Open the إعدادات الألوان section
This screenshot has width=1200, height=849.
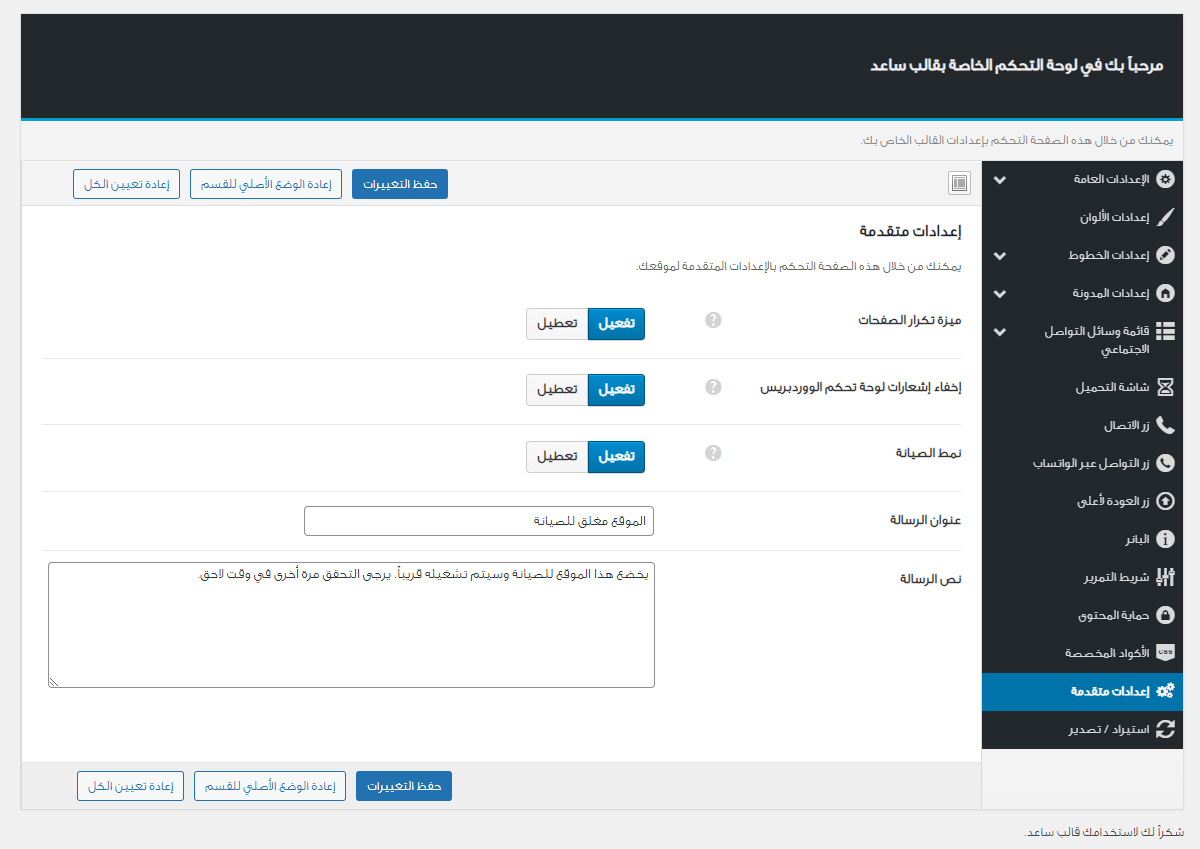point(1105,218)
